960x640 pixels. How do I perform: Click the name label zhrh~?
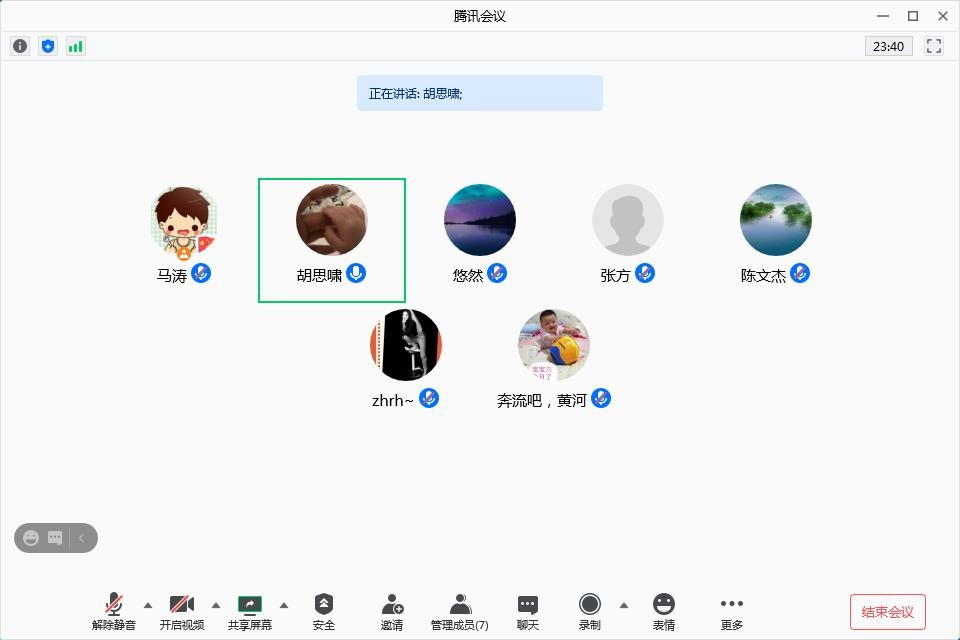click(x=392, y=401)
